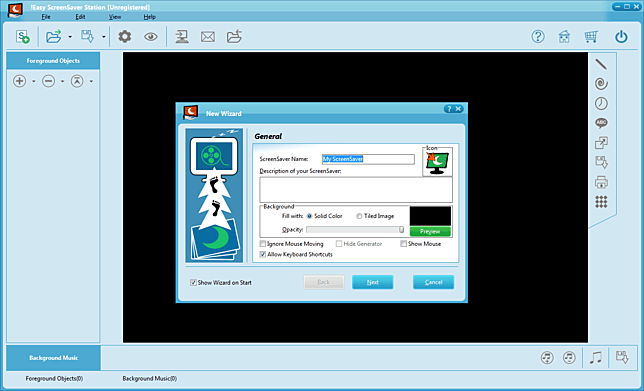The height and width of the screenshot is (391, 644).
Task: Select the diagonal line tool in right sidebar
Action: (x=601, y=64)
